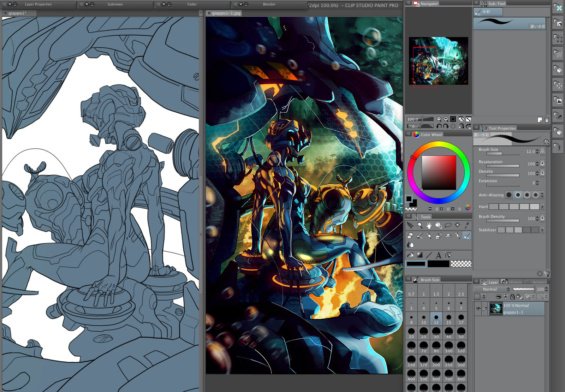Open the panel menu left of Brush Size tab
Image resolution: width=565 pixels, height=392 pixels.
409,279
